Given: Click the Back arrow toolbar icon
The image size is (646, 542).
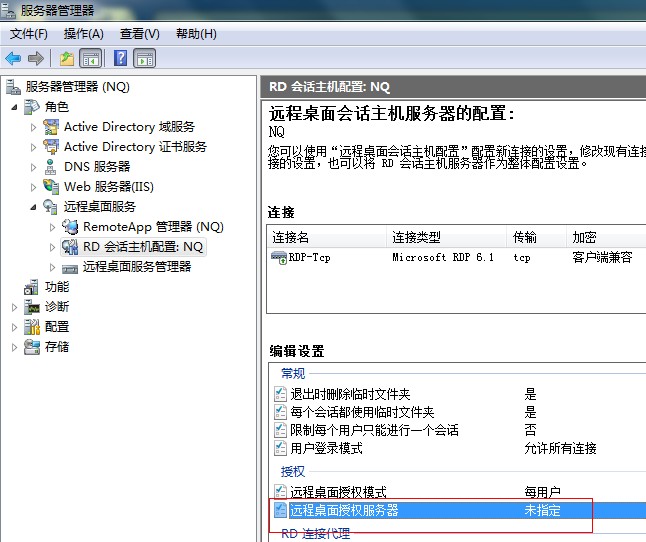Looking at the screenshot, I should coord(13,58).
